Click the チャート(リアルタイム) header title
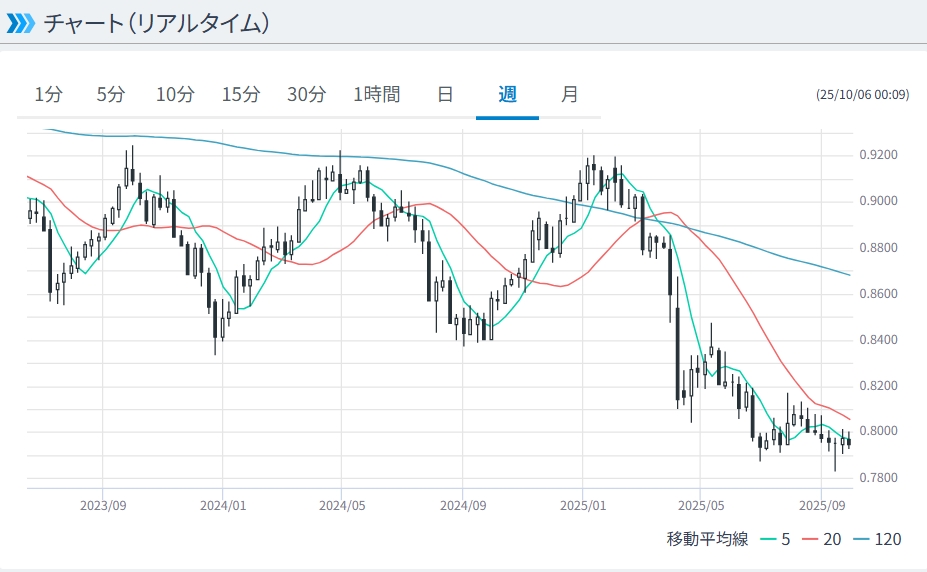Screen dimensions: 927x572 157,22
